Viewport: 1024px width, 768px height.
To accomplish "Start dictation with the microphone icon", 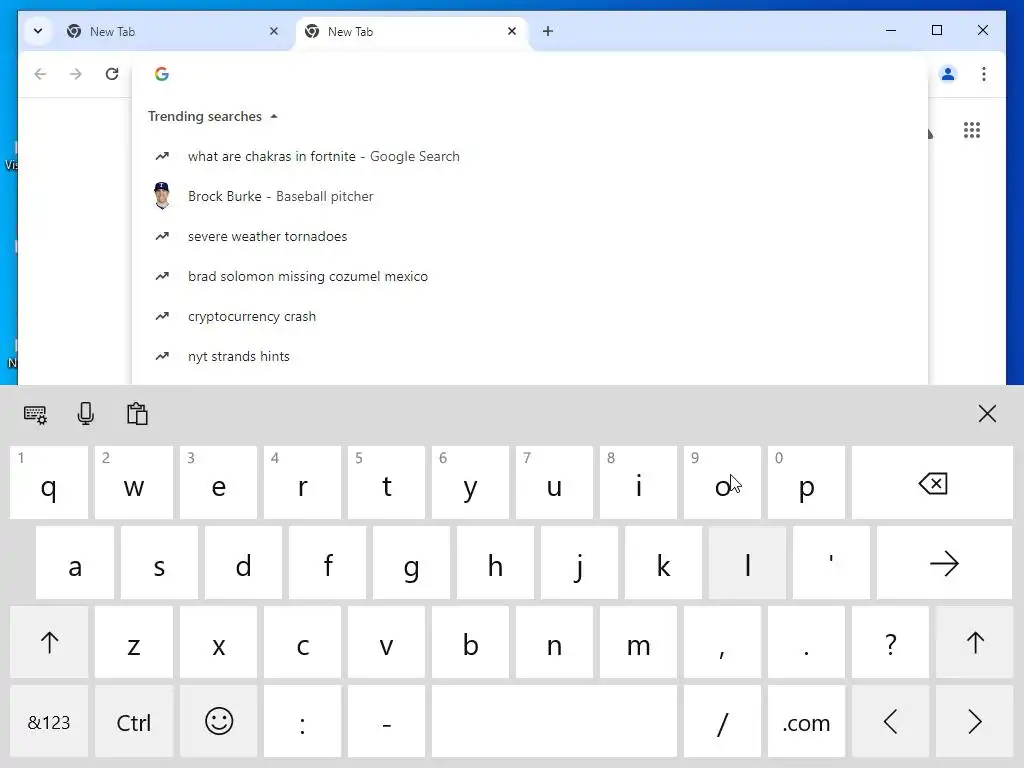I will [86, 413].
